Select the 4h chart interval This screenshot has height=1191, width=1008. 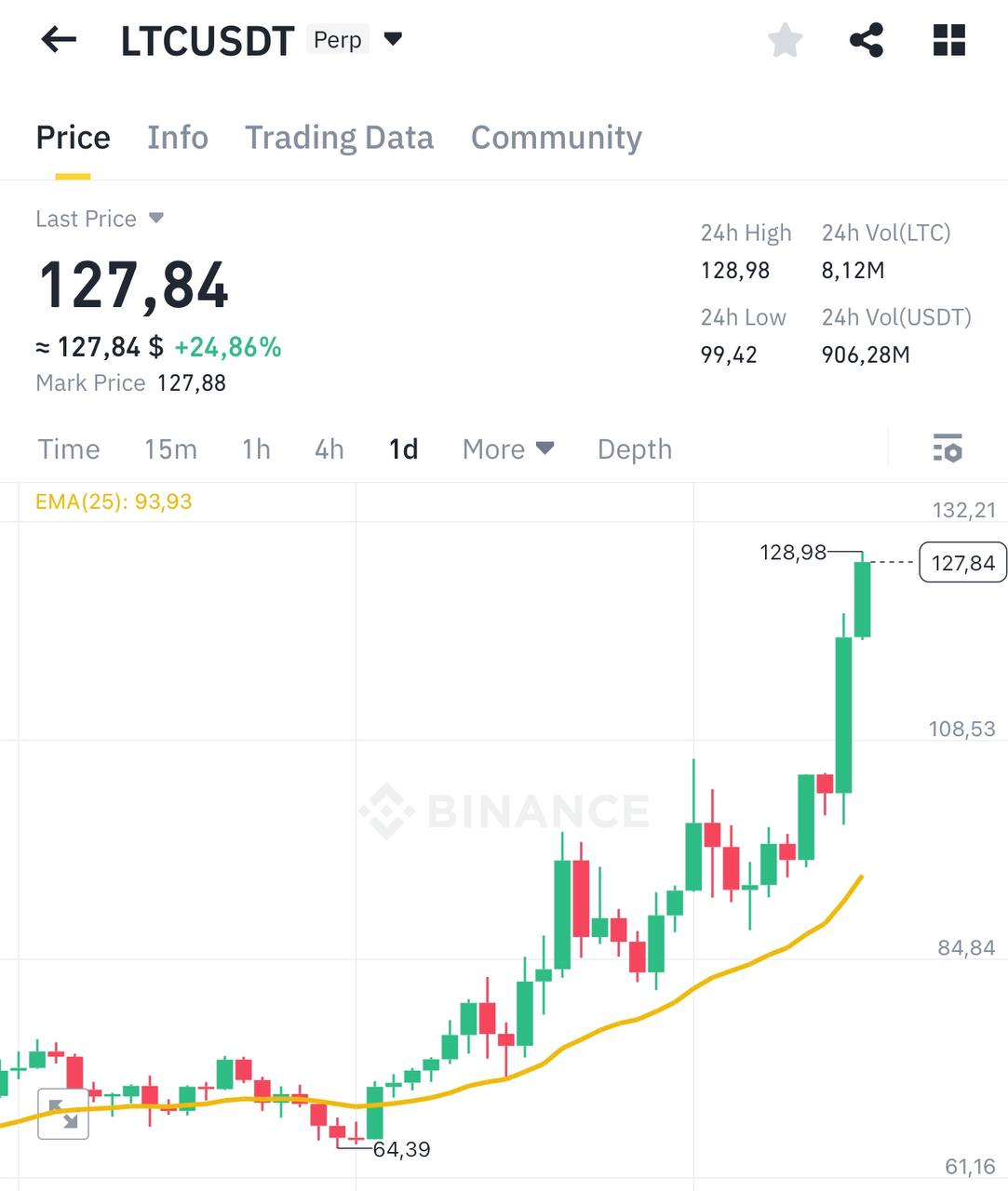(329, 449)
